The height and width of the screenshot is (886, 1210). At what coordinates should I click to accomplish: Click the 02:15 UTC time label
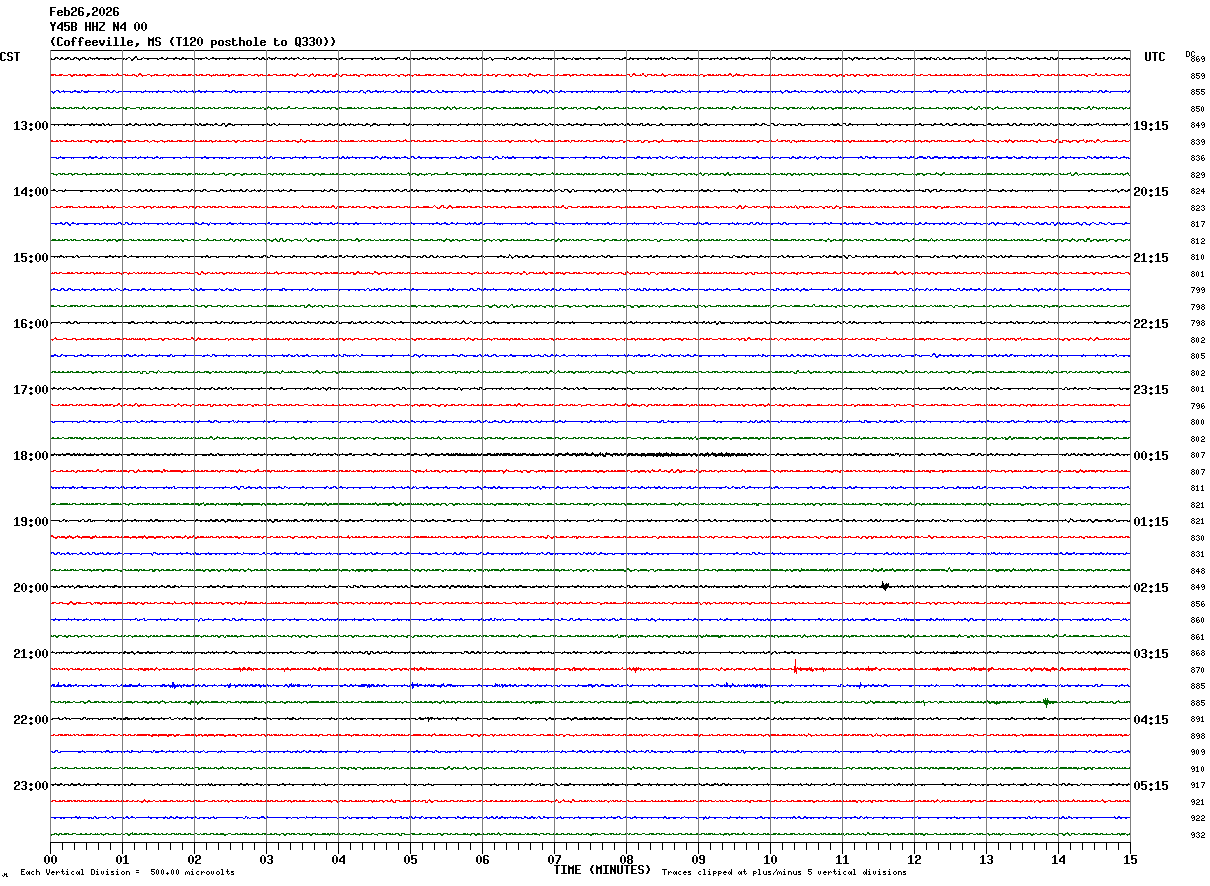click(x=1151, y=588)
